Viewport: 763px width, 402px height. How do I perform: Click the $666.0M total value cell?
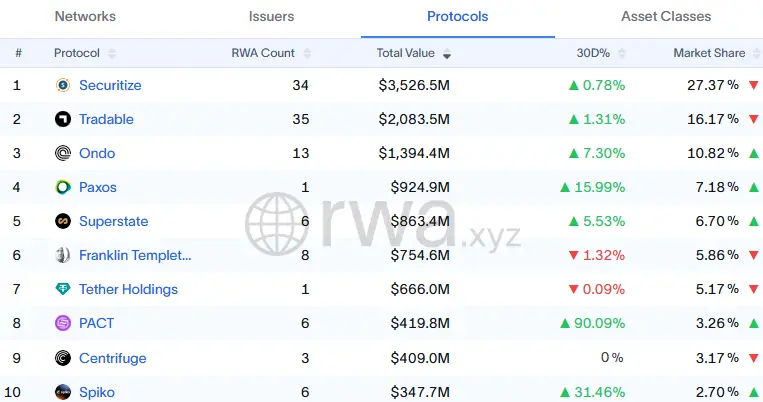coord(420,289)
